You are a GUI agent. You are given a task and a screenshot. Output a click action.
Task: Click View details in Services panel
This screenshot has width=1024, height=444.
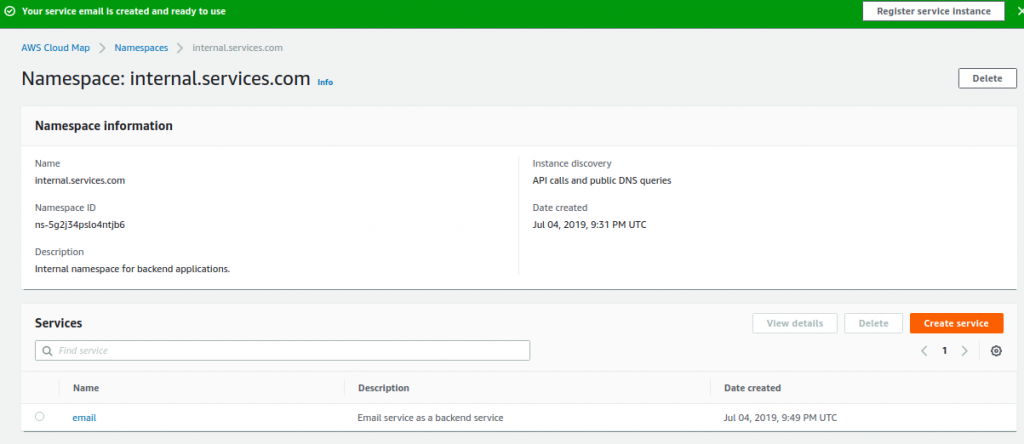795,323
